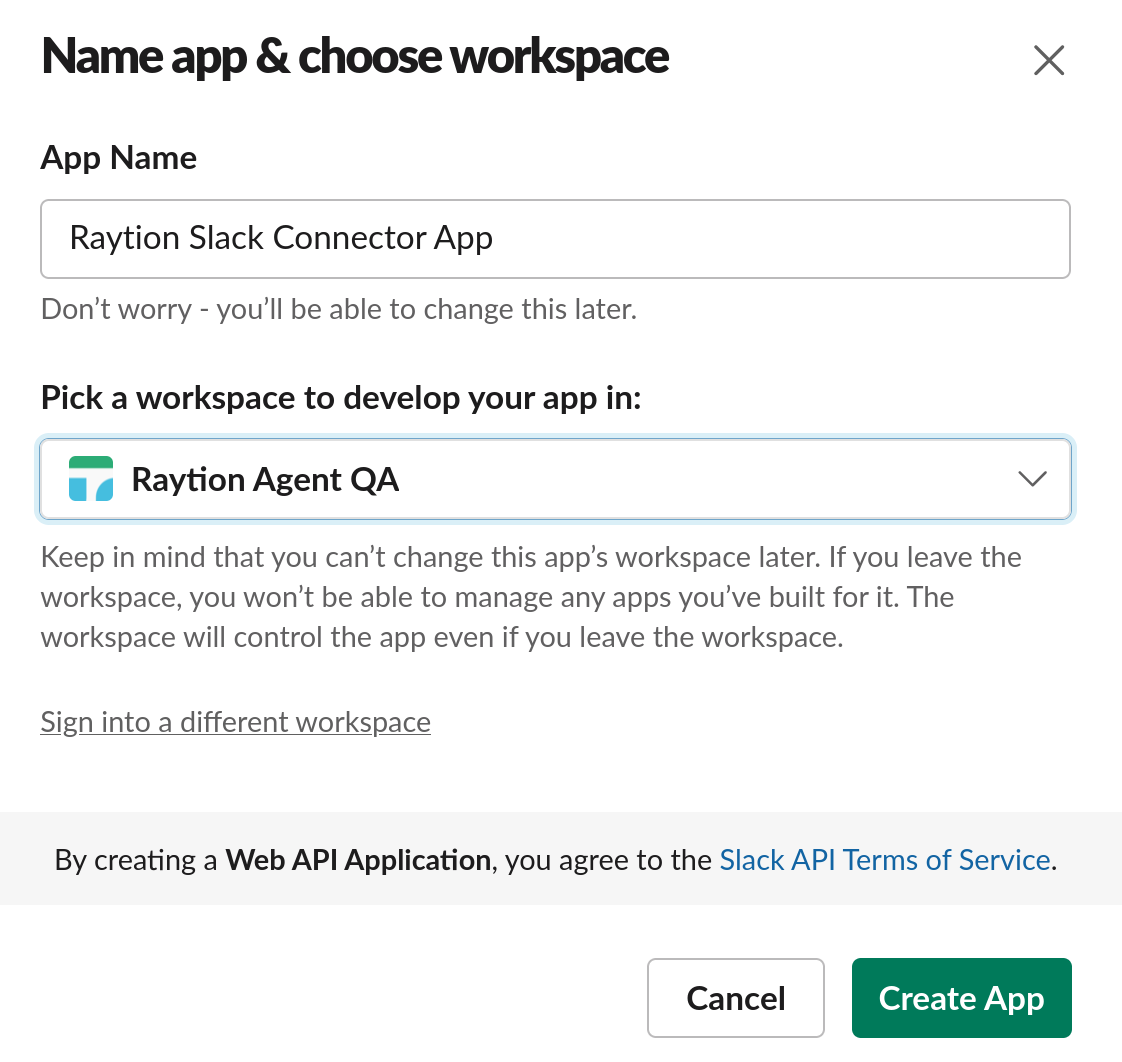Click the bold 'Web API Application' text
The height and width of the screenshot is (1062, 1122).
click(x=358, y=860)
